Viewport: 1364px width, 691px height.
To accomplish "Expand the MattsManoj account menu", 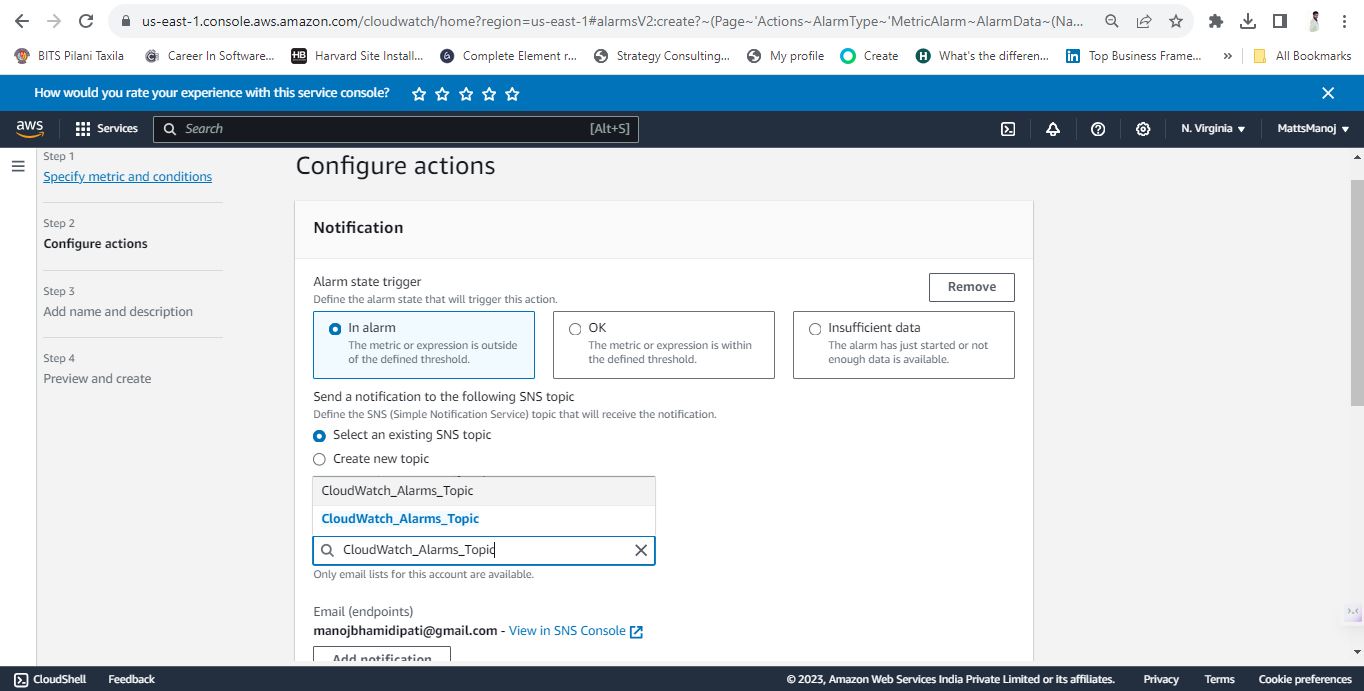I will tap(1313, 129).
